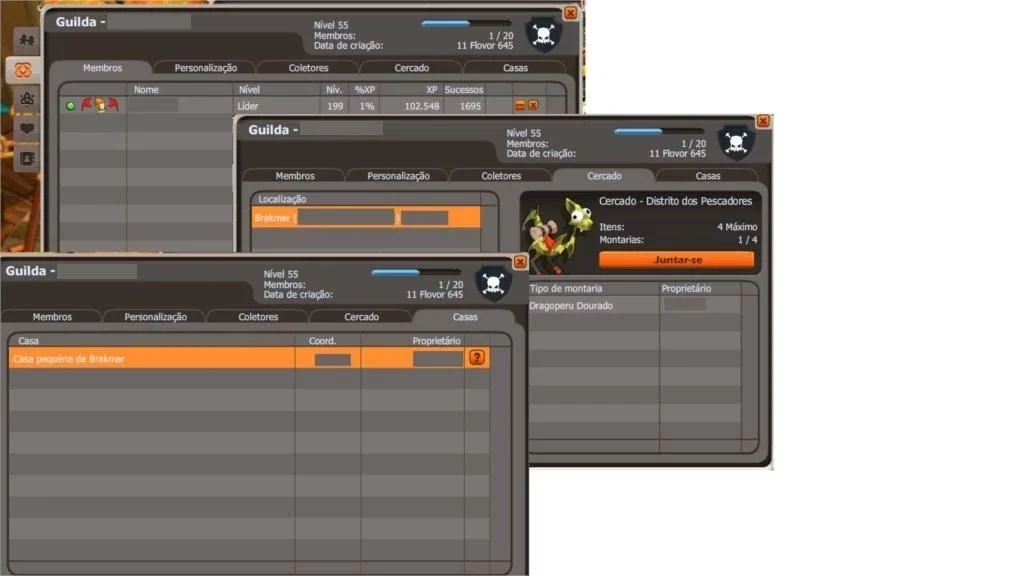
Task: Click the green online status dot of the Líder
Action: (x=71, y=106)
